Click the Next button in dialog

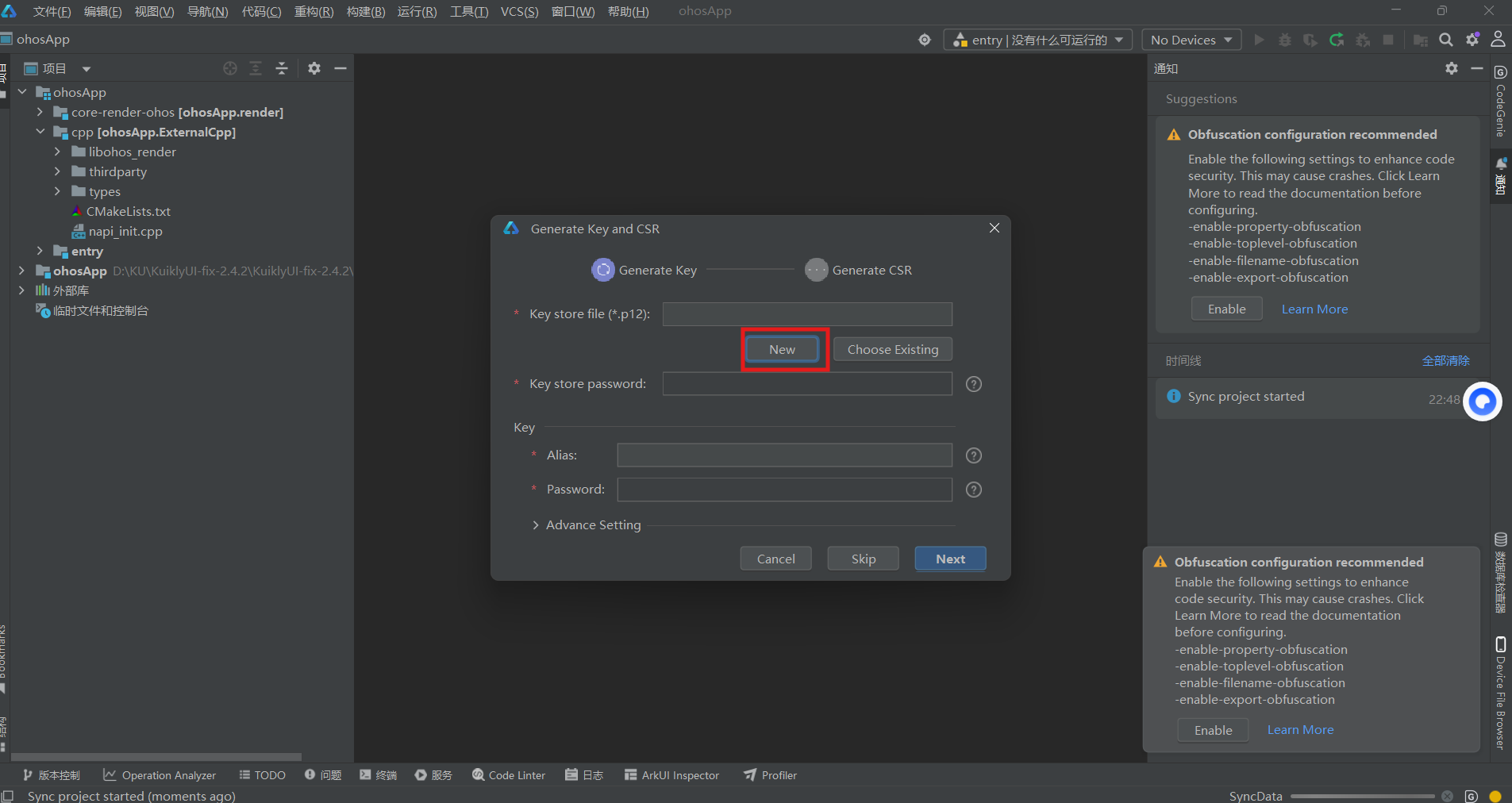(x=950, y=559)
